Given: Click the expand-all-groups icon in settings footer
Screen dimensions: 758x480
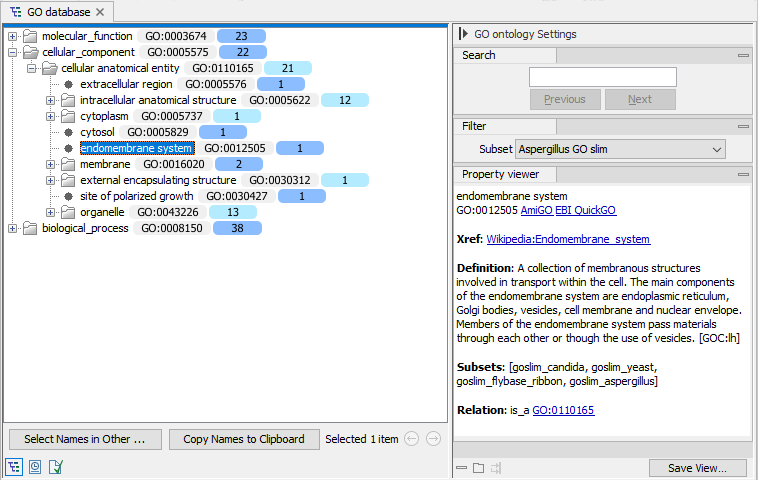Looking at the screenshot, I should 478,468.
